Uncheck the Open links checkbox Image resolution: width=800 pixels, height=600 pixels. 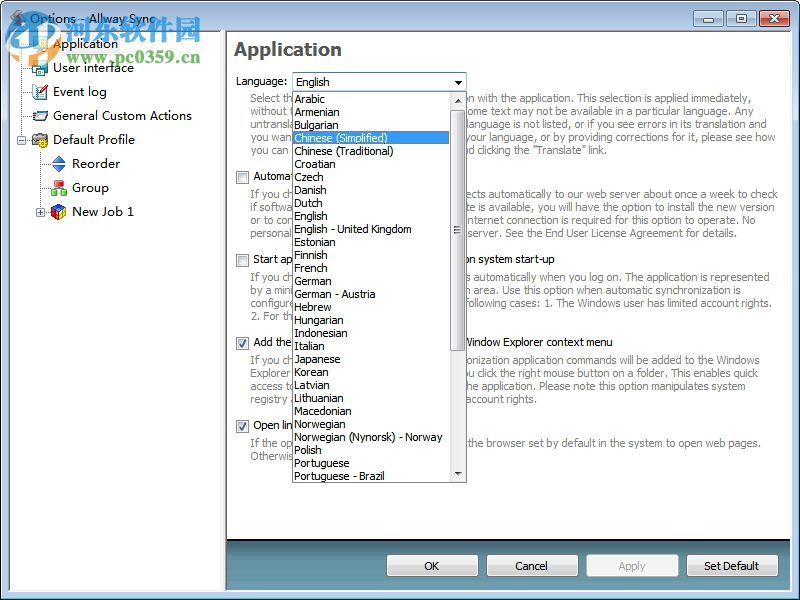click(x=242, y=426)
